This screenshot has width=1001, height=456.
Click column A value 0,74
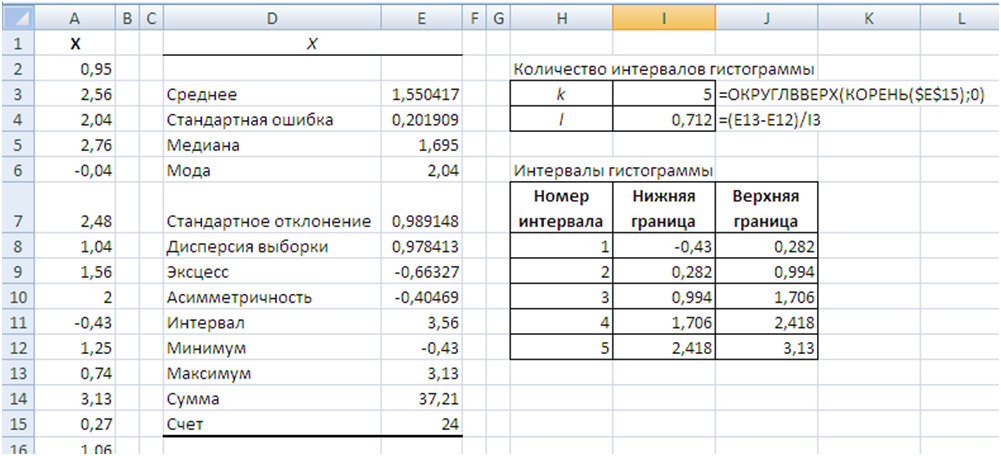click(75, 374)
